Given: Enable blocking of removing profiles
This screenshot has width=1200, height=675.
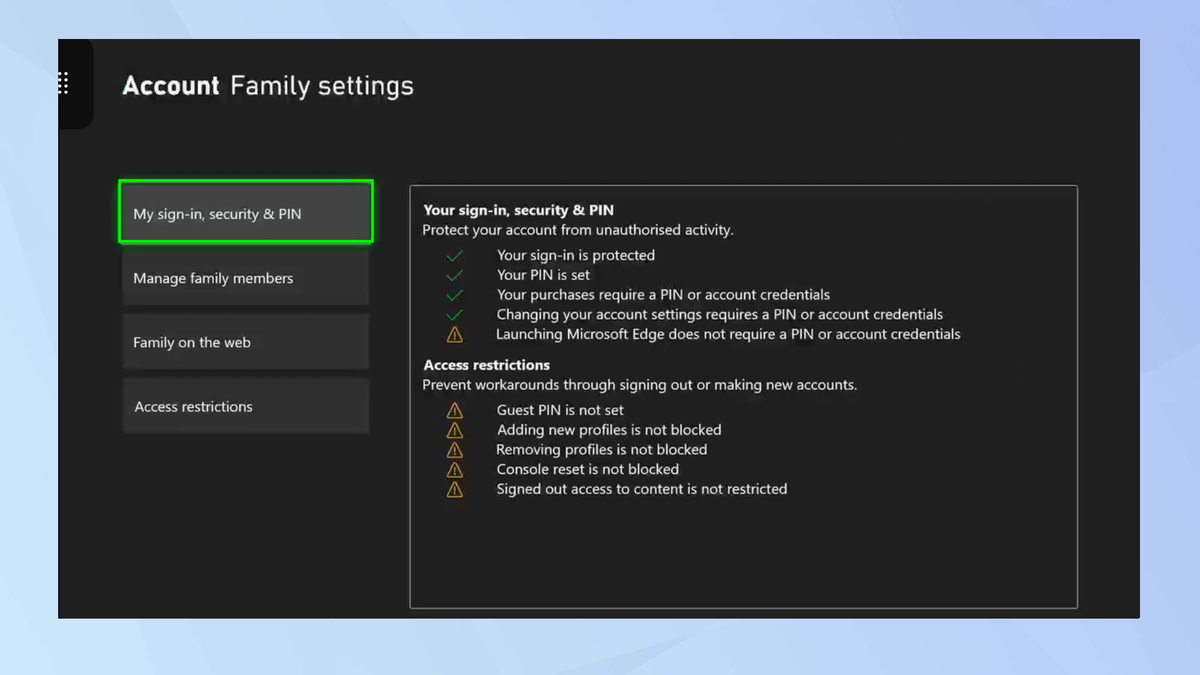Looking at the screenshot, I should click(602, 449).
